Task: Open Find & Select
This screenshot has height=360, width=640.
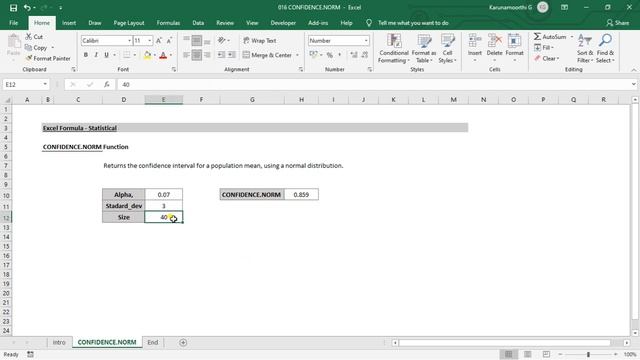Action: (605, 49)
